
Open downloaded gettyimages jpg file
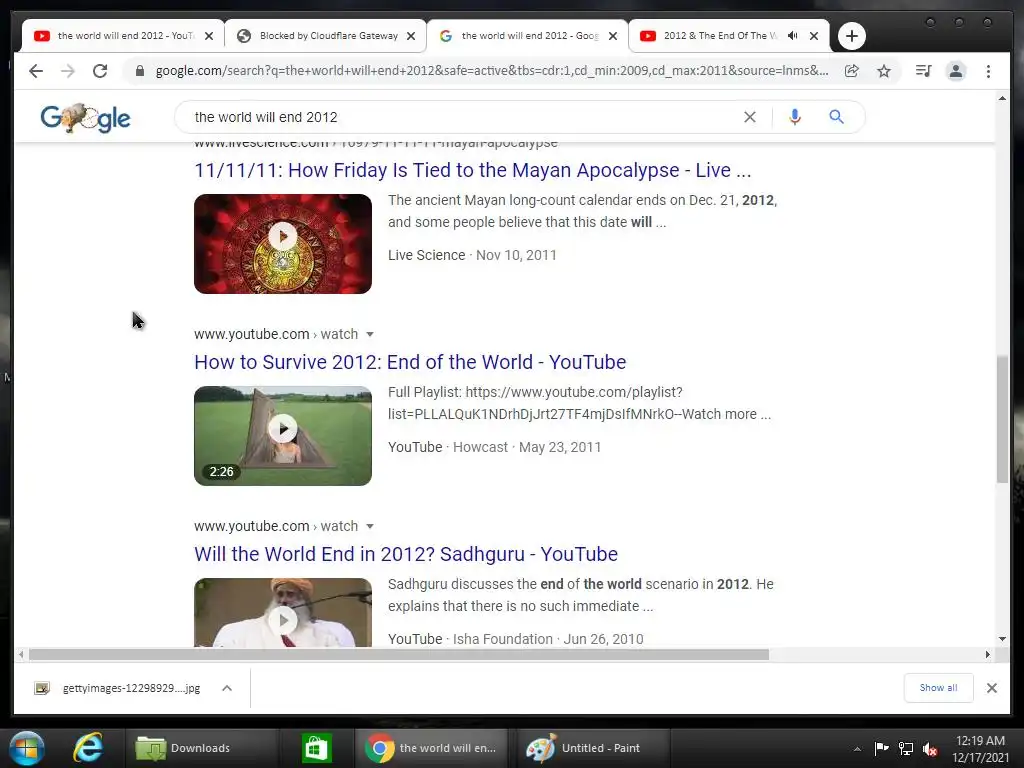coord(118,688)
